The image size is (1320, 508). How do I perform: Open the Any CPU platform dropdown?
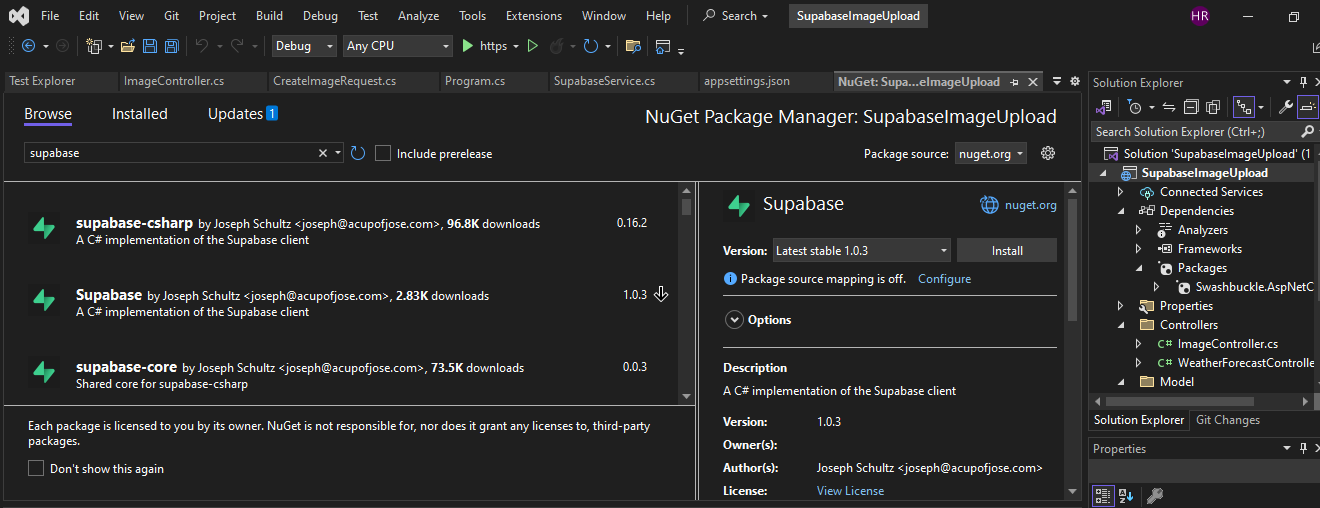click(x=397, y=46)
